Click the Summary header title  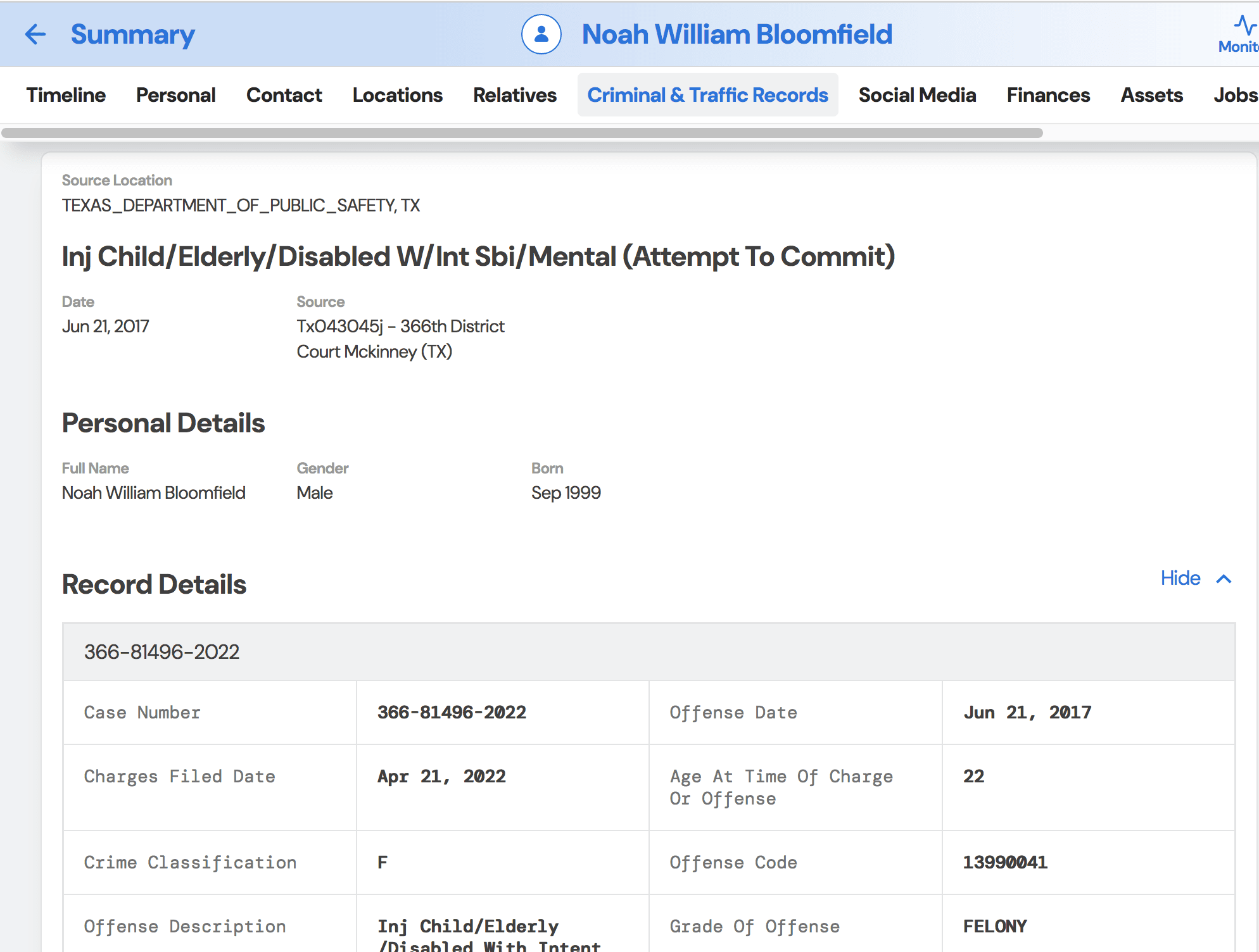[132, 34]
